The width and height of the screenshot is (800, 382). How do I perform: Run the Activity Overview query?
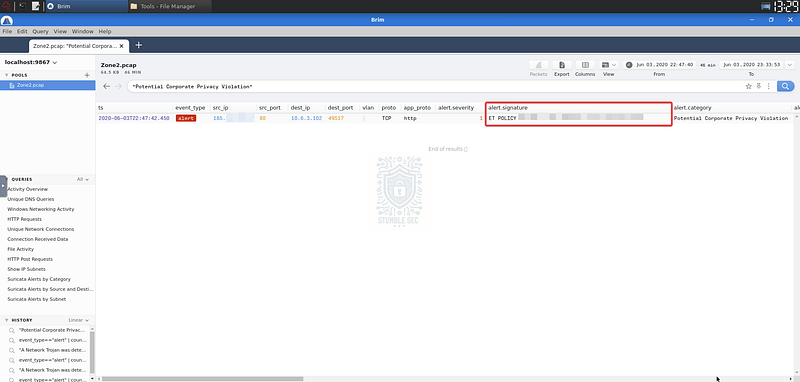pyautogui.click(x=28, y=189)
